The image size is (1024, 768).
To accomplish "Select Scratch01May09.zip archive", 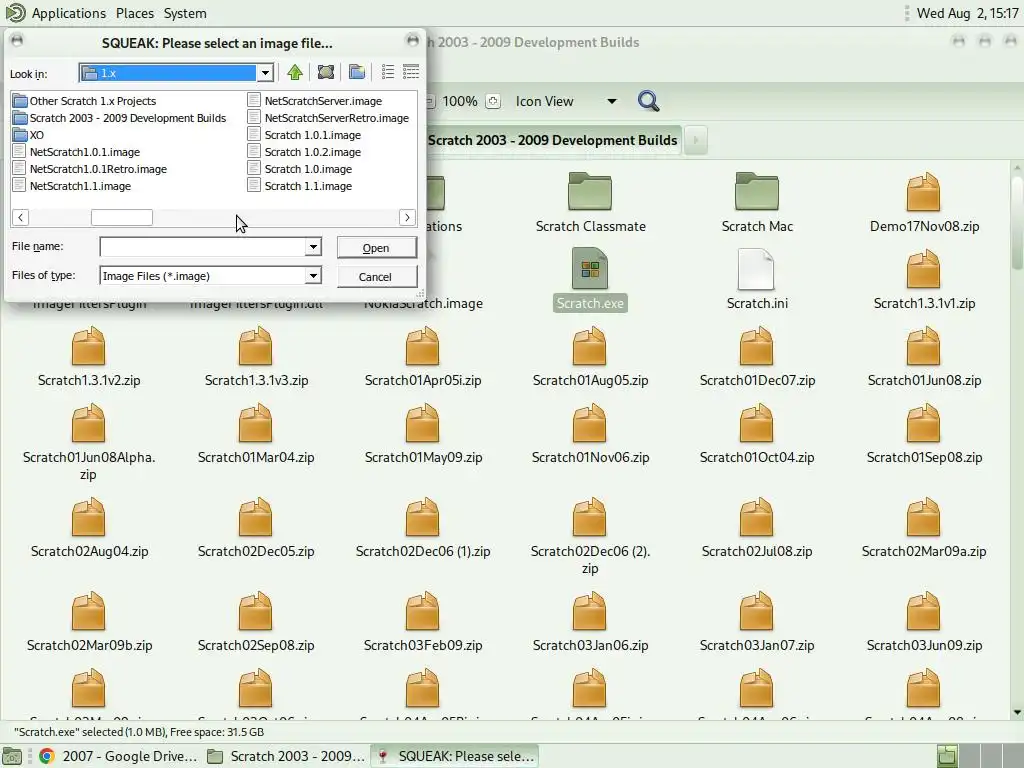I will [x=423, y=434].
